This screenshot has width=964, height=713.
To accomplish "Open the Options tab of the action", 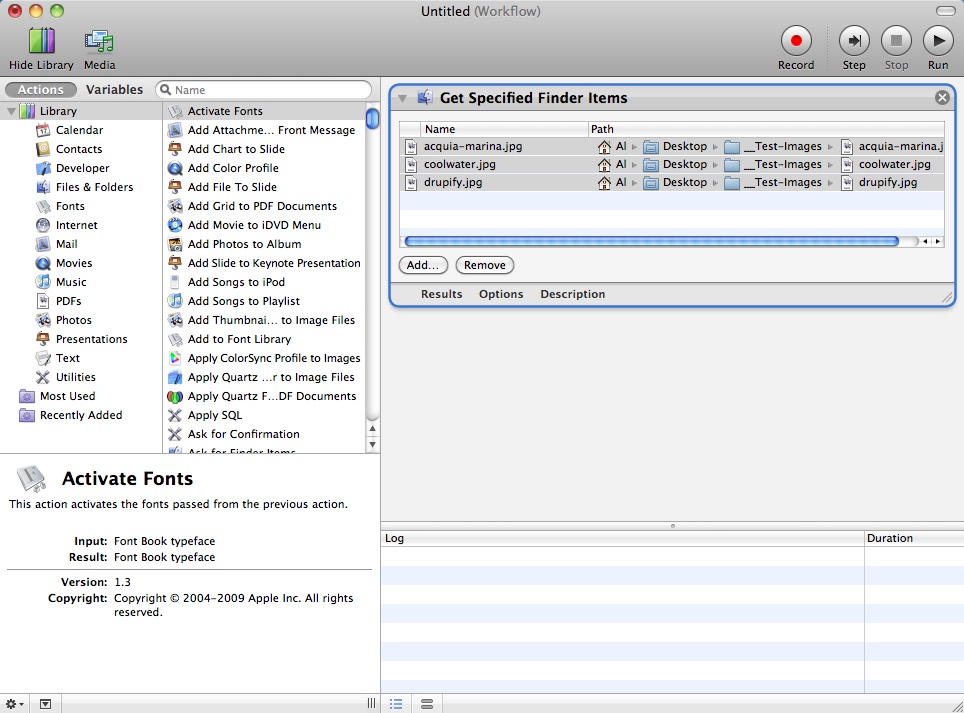I will [x=501, y=294].
